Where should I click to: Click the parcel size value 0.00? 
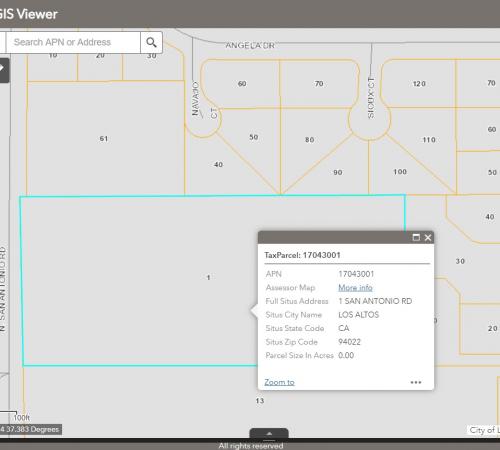(346, 355)
